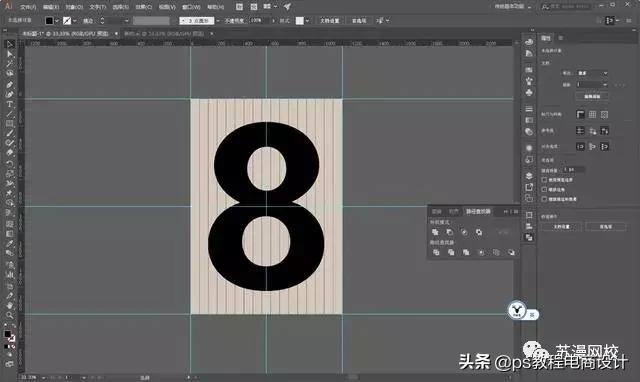Open the brush definition 点圆形 dropdown

click(218, 21)
